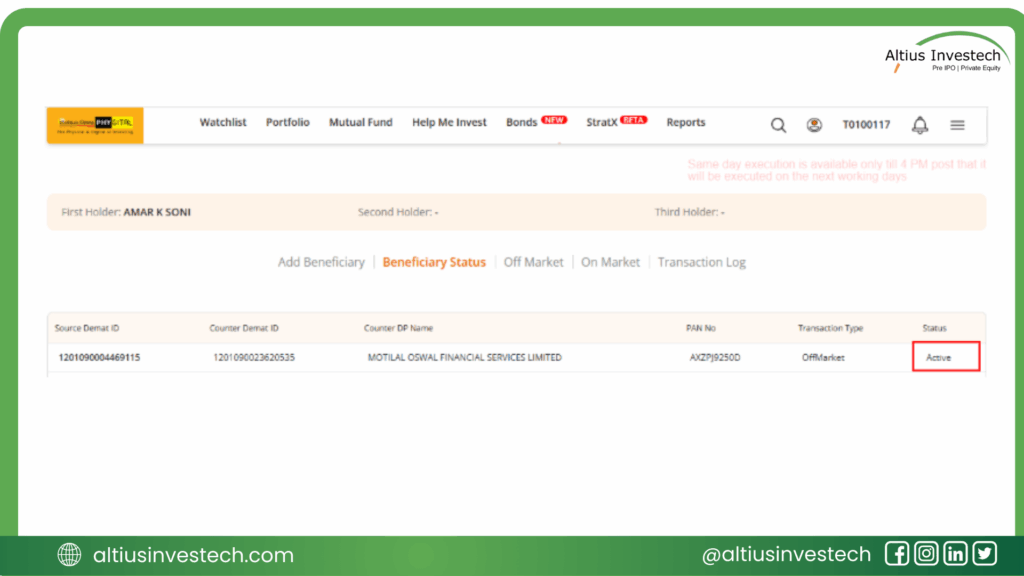
Task: Click the globe icon beside altiusinvestech.com
Action: pyautogui.click(x=69, y=555)
